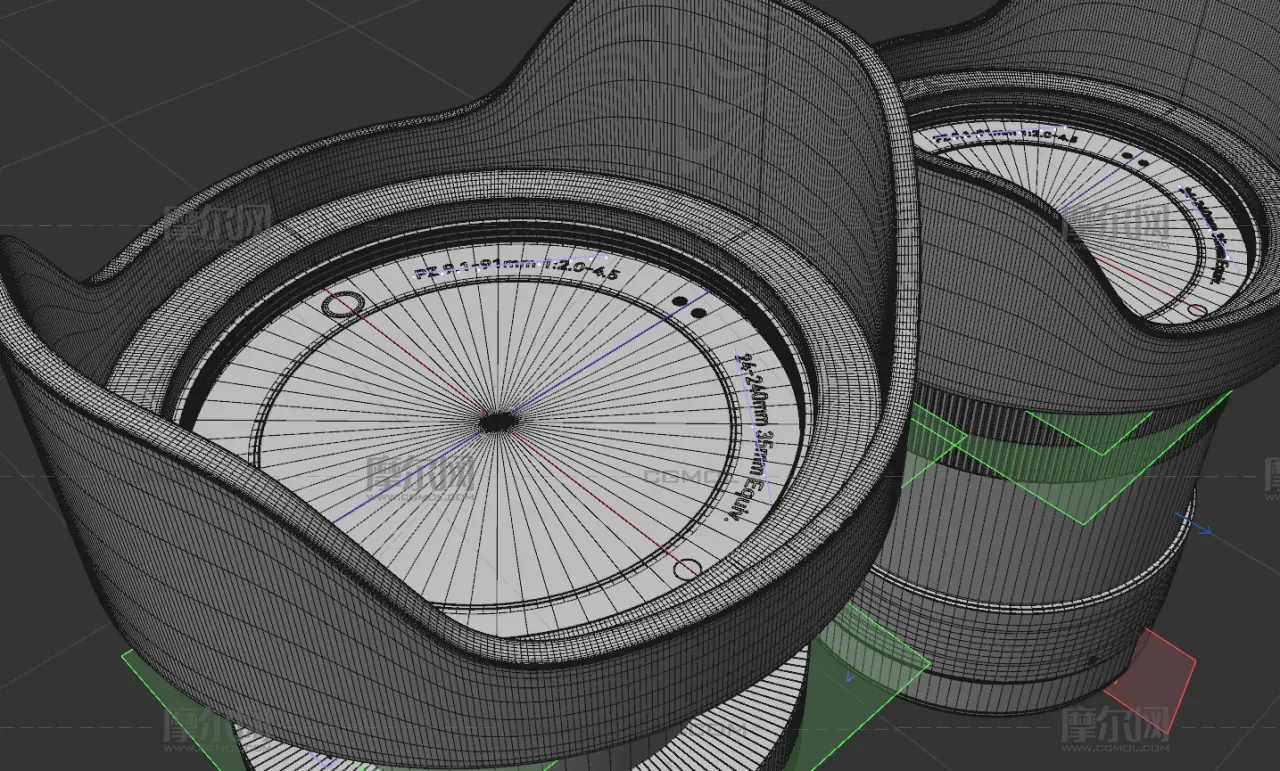Click the small blue downward arrow gizmo
The width and height of the screenshot is (1280, 771).
(x=850, y=677)
